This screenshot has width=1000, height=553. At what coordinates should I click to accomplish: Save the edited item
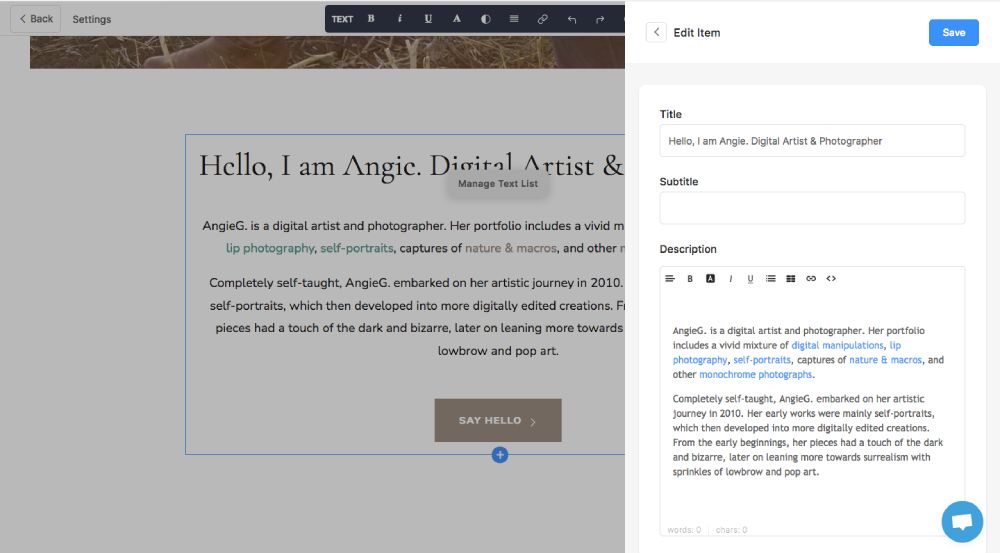953,32
